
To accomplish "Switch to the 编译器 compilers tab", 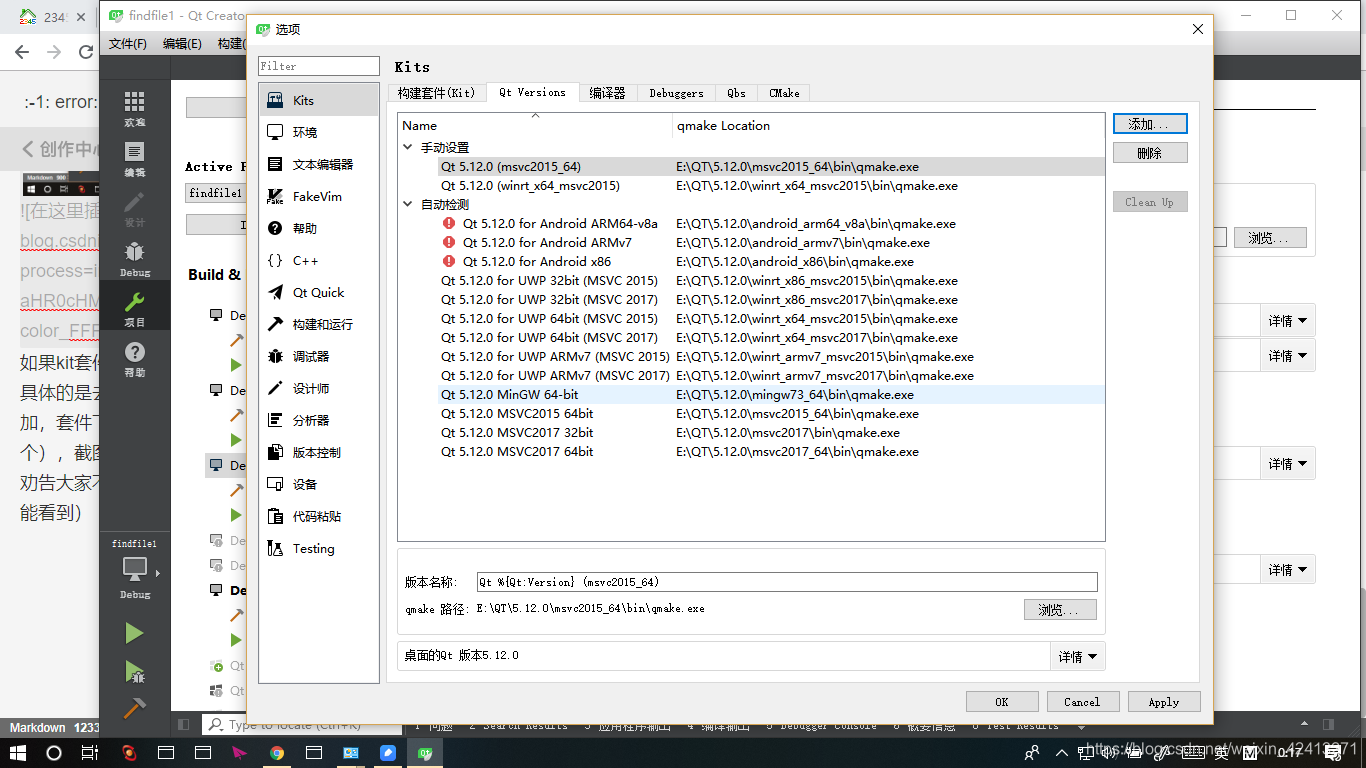I will coord(607,93).
